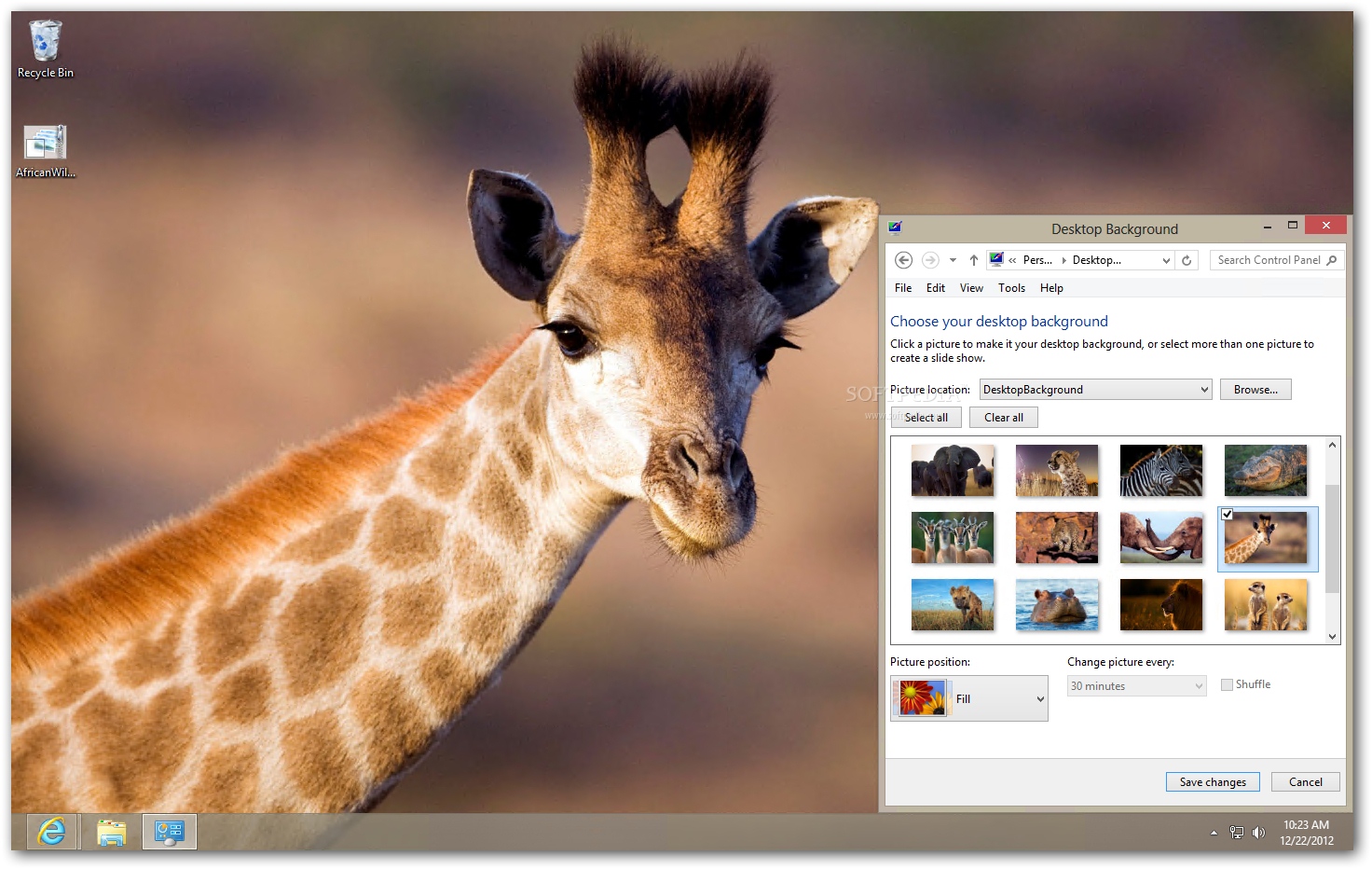Open the network tray icon
Viewport: 1372px width, 869px height.
pos(1237,833)
